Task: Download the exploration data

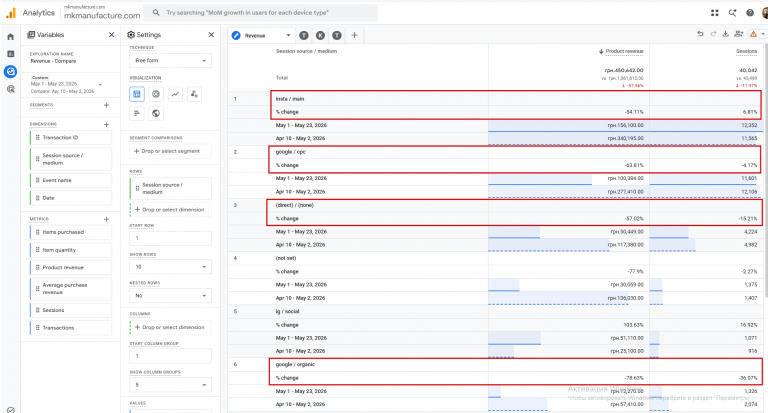Action: (x=726, y=34)
